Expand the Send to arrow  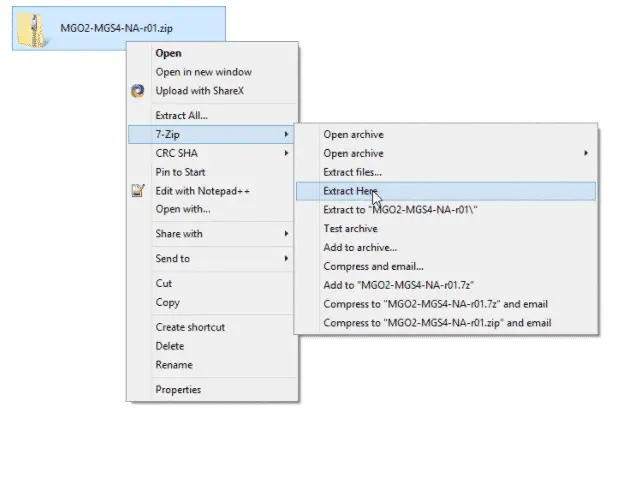pos(286,258)
